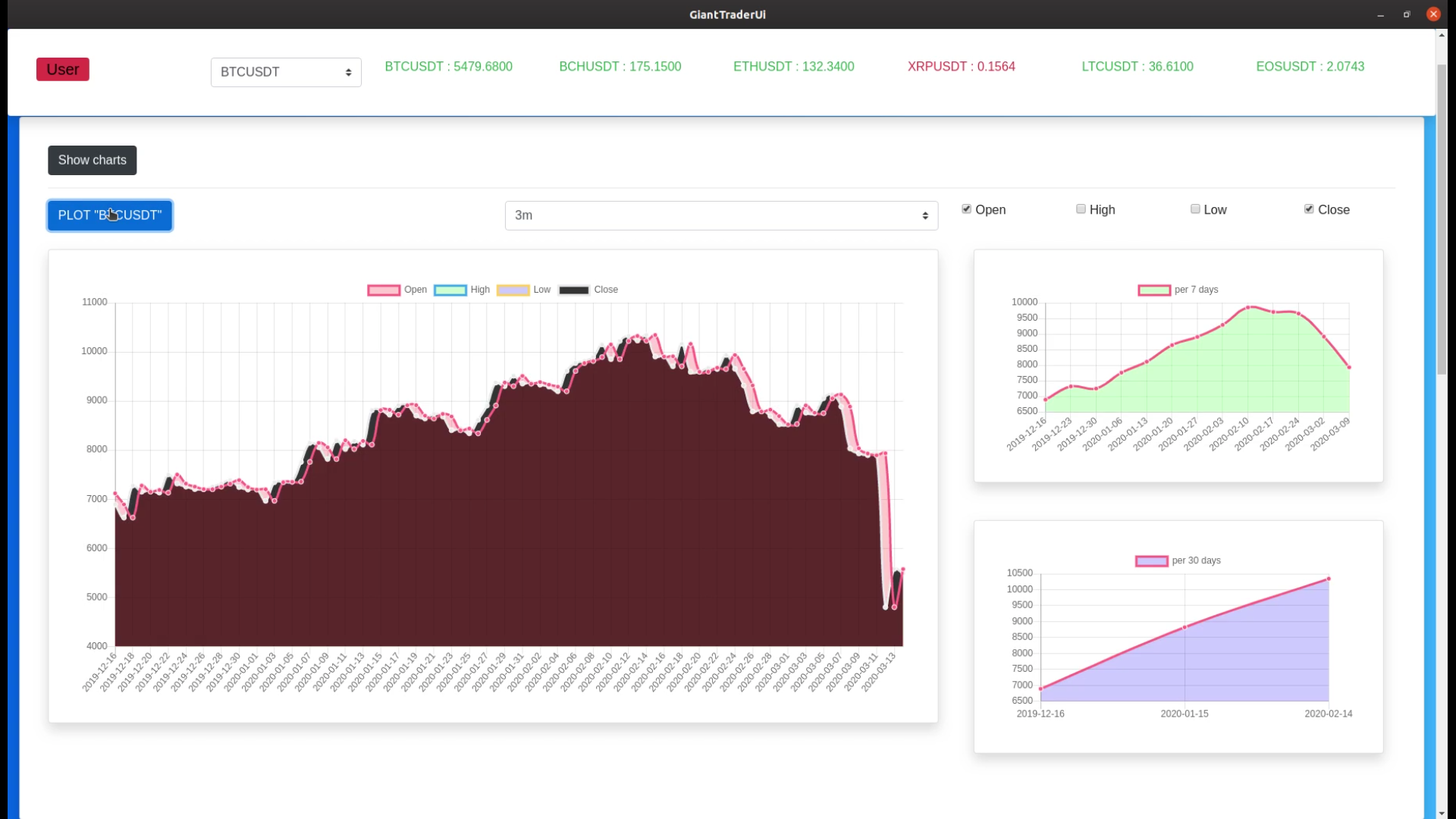This screenshot has width=1456, height=819.
Task: Click the Show charts button
Action: [x=93, y=160]
